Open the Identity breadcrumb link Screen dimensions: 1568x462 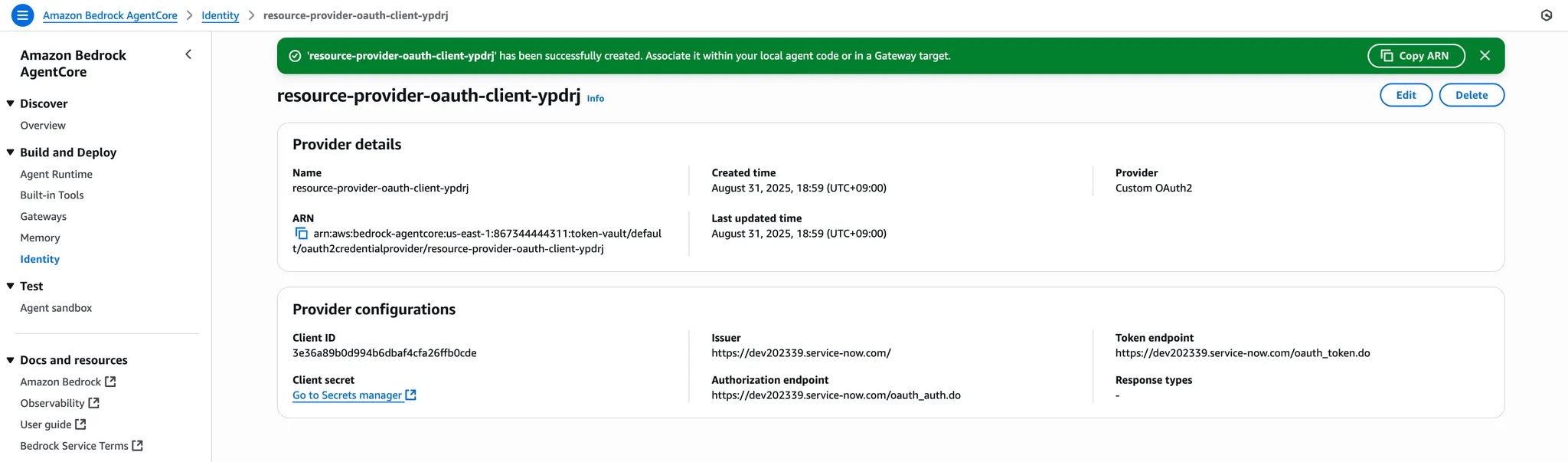[220, 15]
